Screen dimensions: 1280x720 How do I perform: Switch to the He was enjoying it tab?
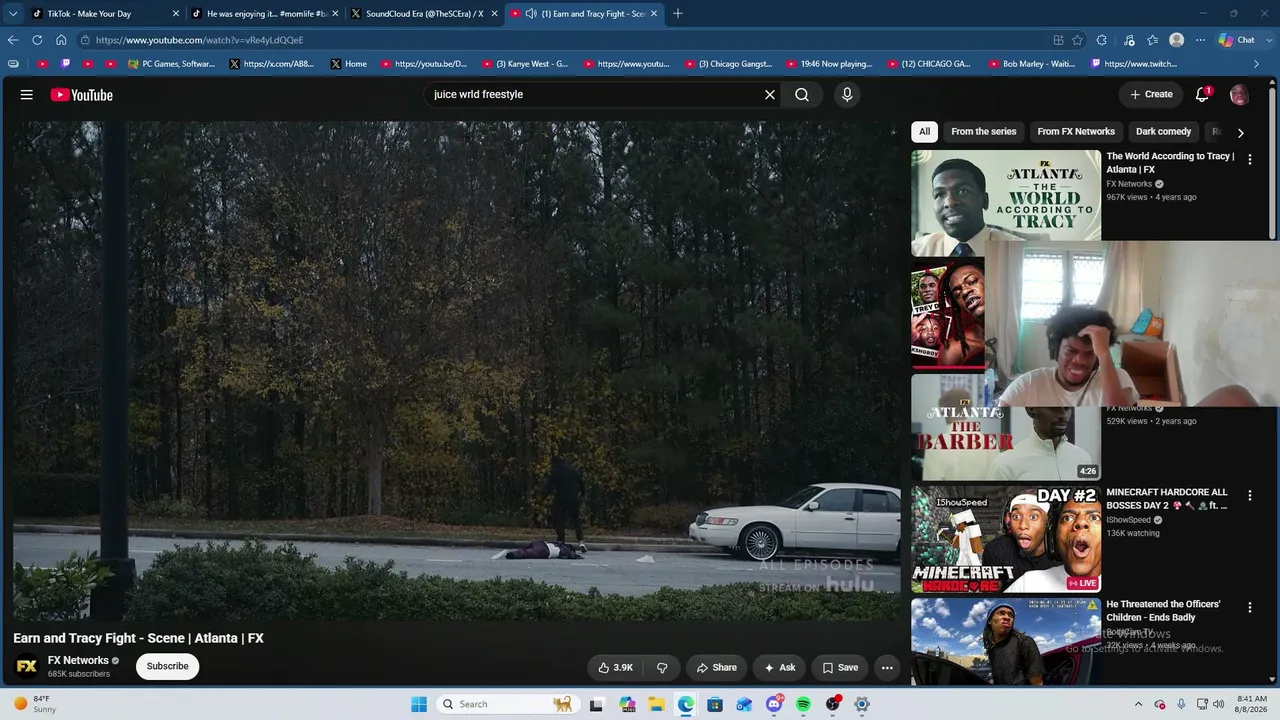pos(266,14)
